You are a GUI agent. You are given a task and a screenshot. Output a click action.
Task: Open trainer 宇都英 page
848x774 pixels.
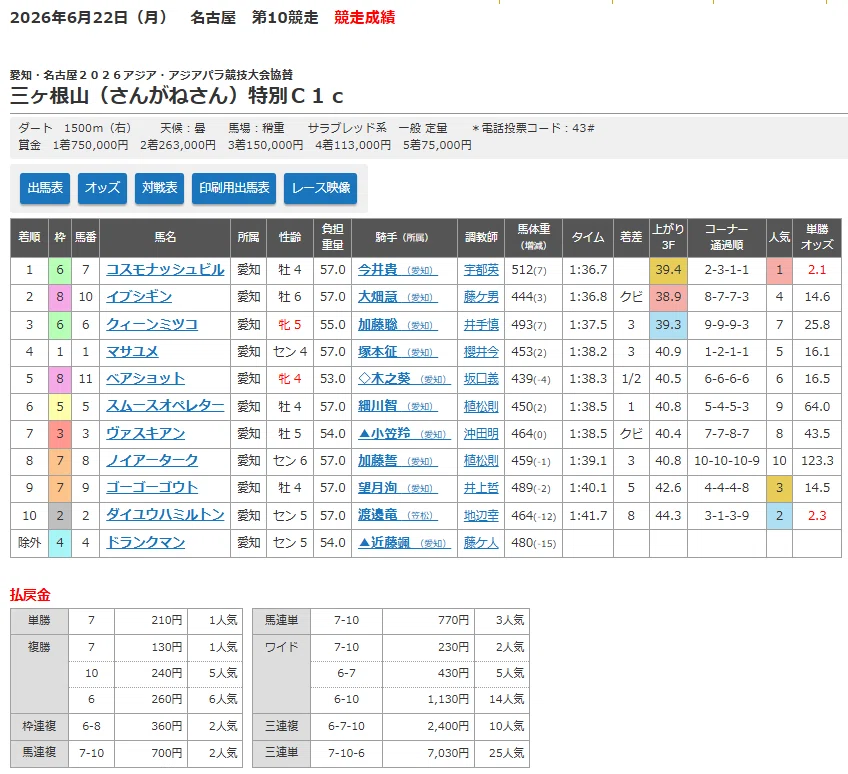(x=481, y=270)
